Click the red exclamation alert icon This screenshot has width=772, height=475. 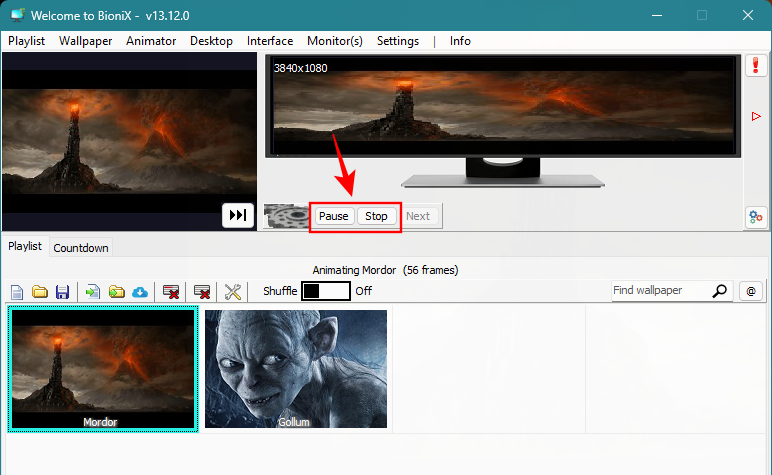coord(756,65)
